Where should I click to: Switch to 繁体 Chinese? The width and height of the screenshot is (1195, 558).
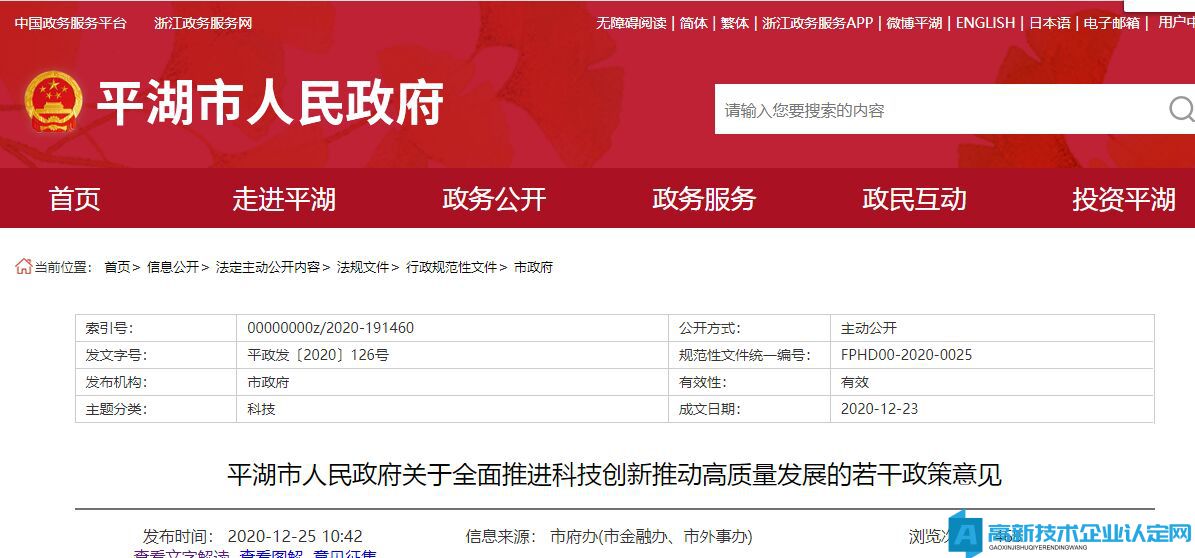[735, 23]
